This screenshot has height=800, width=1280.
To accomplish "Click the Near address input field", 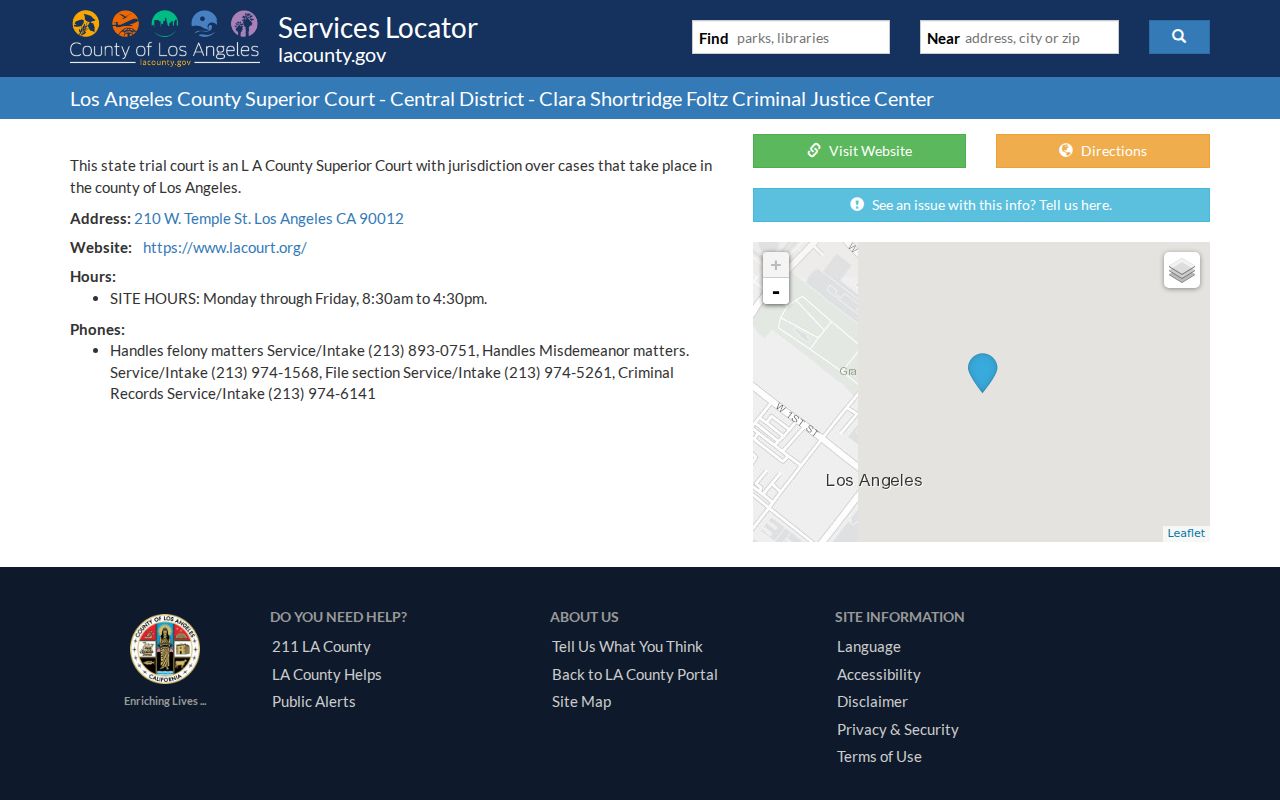I will [1019, 38].
